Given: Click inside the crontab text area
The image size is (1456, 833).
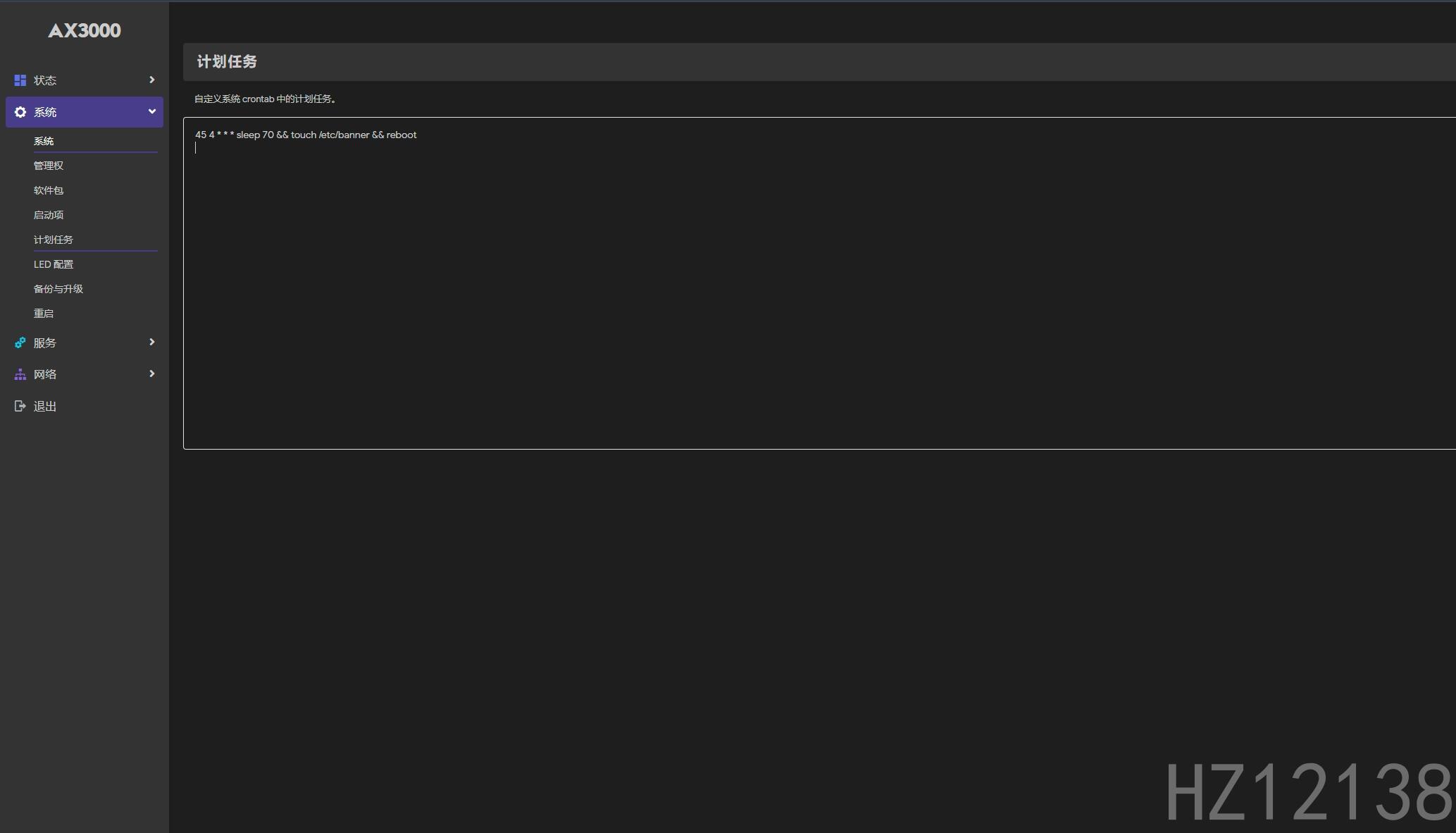Looking at the screenshot, I should point(819,283).
